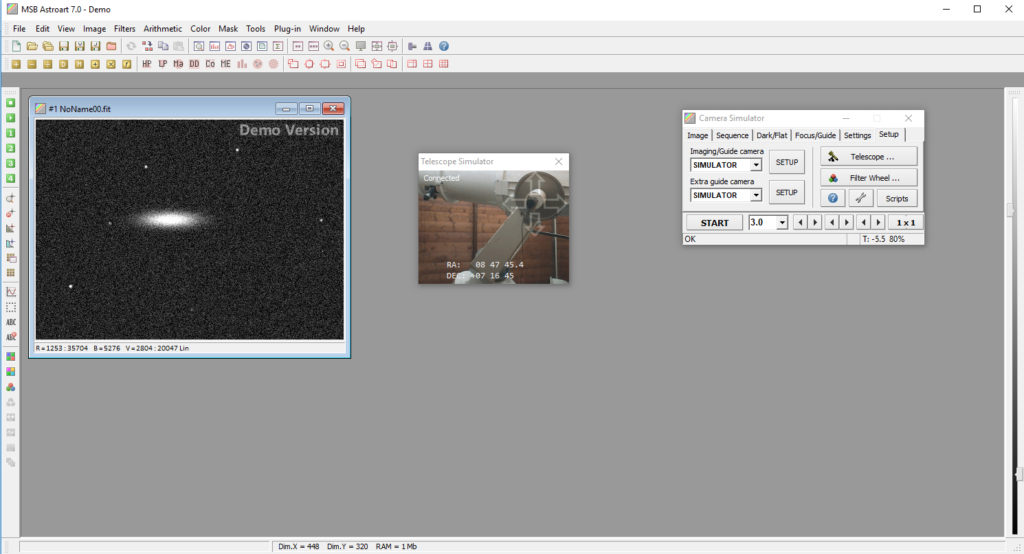Click the New image toolbar icon
Image resolution: width=1024 pixels, height=554 pixels.
tap(16, 46)
